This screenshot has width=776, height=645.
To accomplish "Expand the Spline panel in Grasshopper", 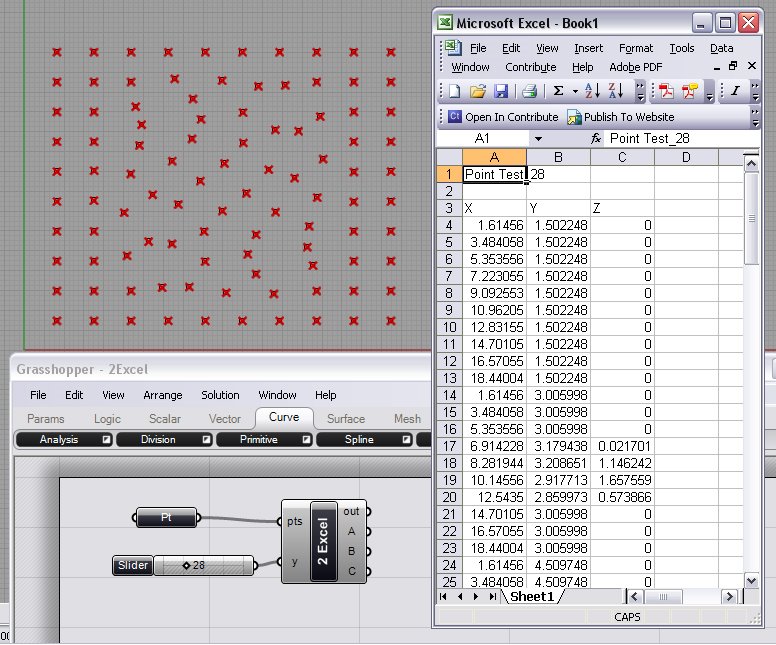I will [x=406, y=439].
